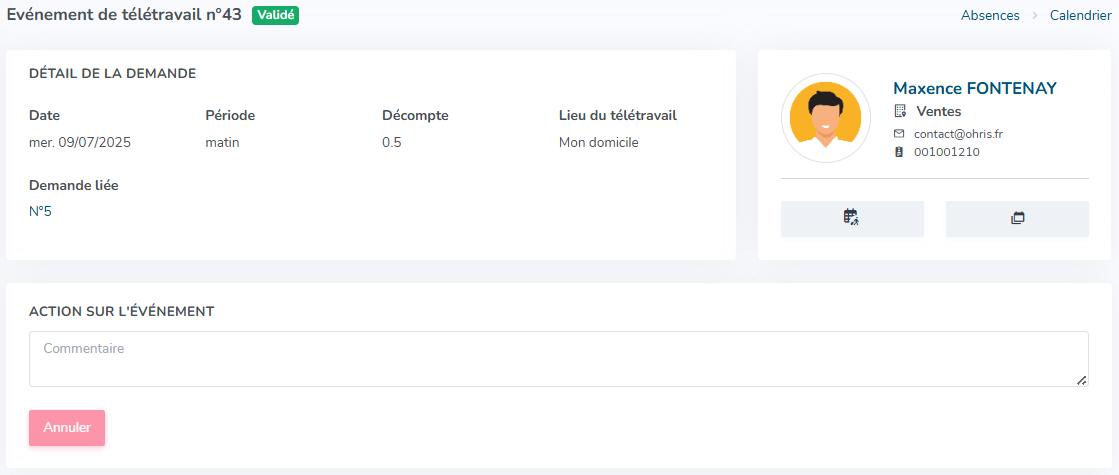The width and height of the screenshot is (1119, 475).
Task: Click the date value mer. 09/07/2025
Action: (x=80, y=142)
